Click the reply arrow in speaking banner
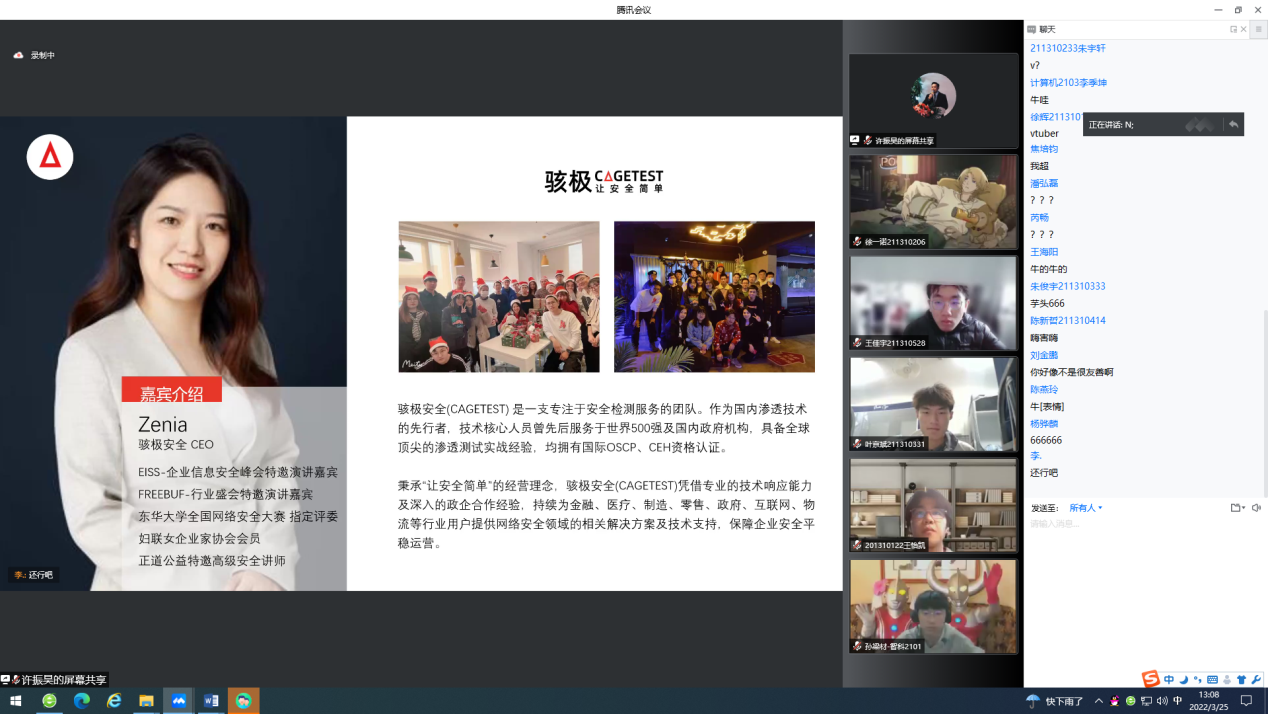 pos(1233,124)
